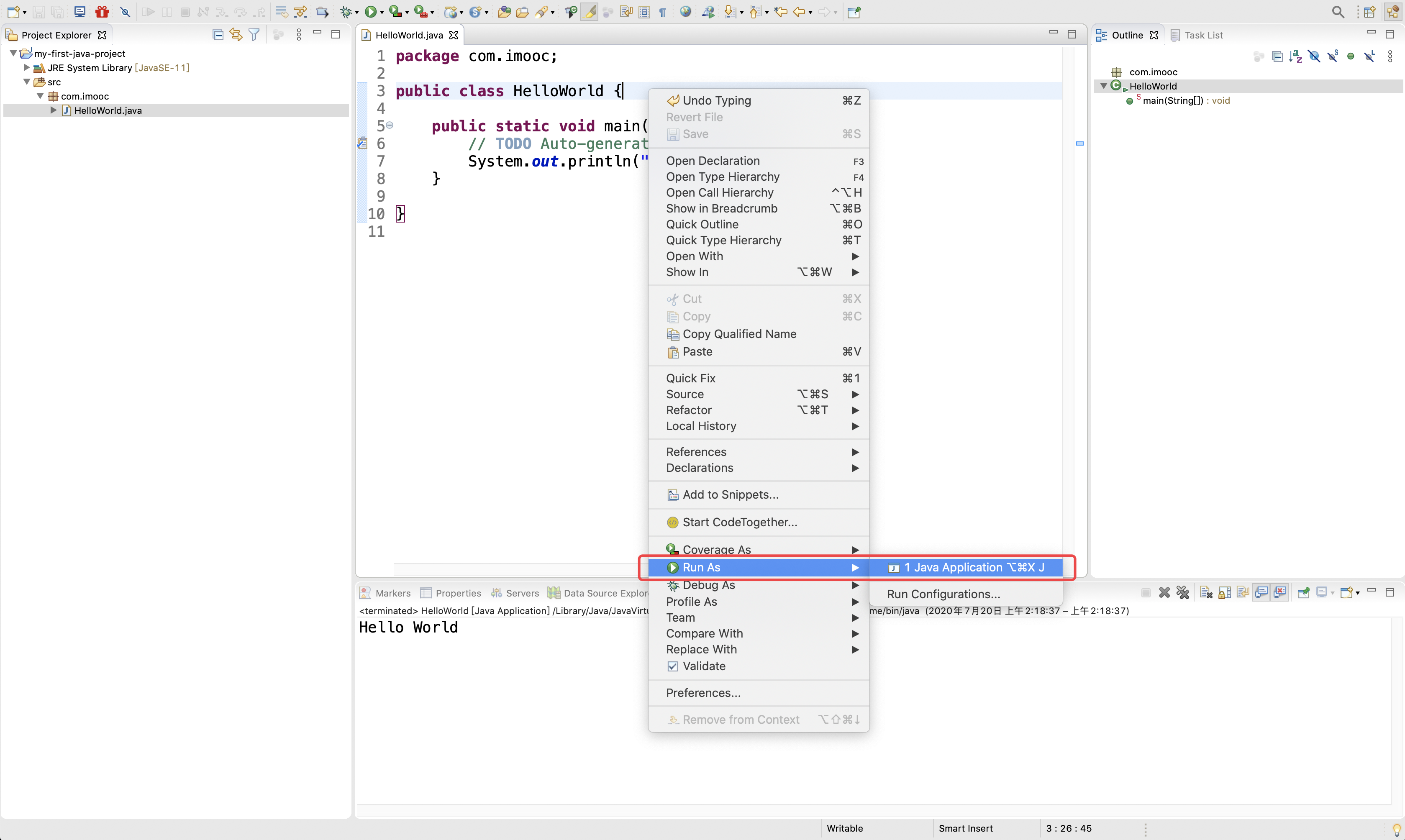Select Open Declaration menu item
Screen dimensions: 1405x840
(x=759, y=161)
